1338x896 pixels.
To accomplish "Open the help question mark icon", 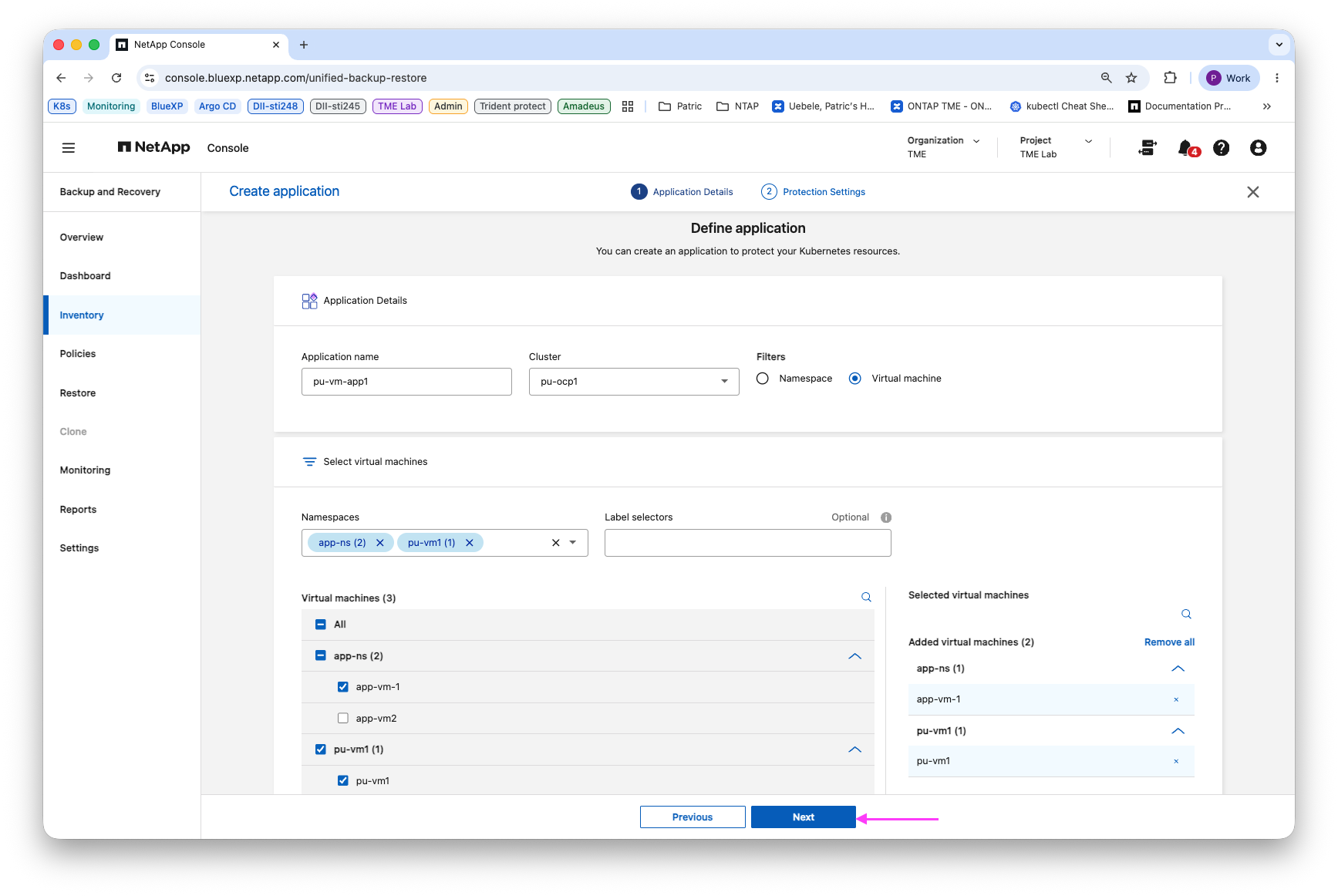I will coord(1221,148).
